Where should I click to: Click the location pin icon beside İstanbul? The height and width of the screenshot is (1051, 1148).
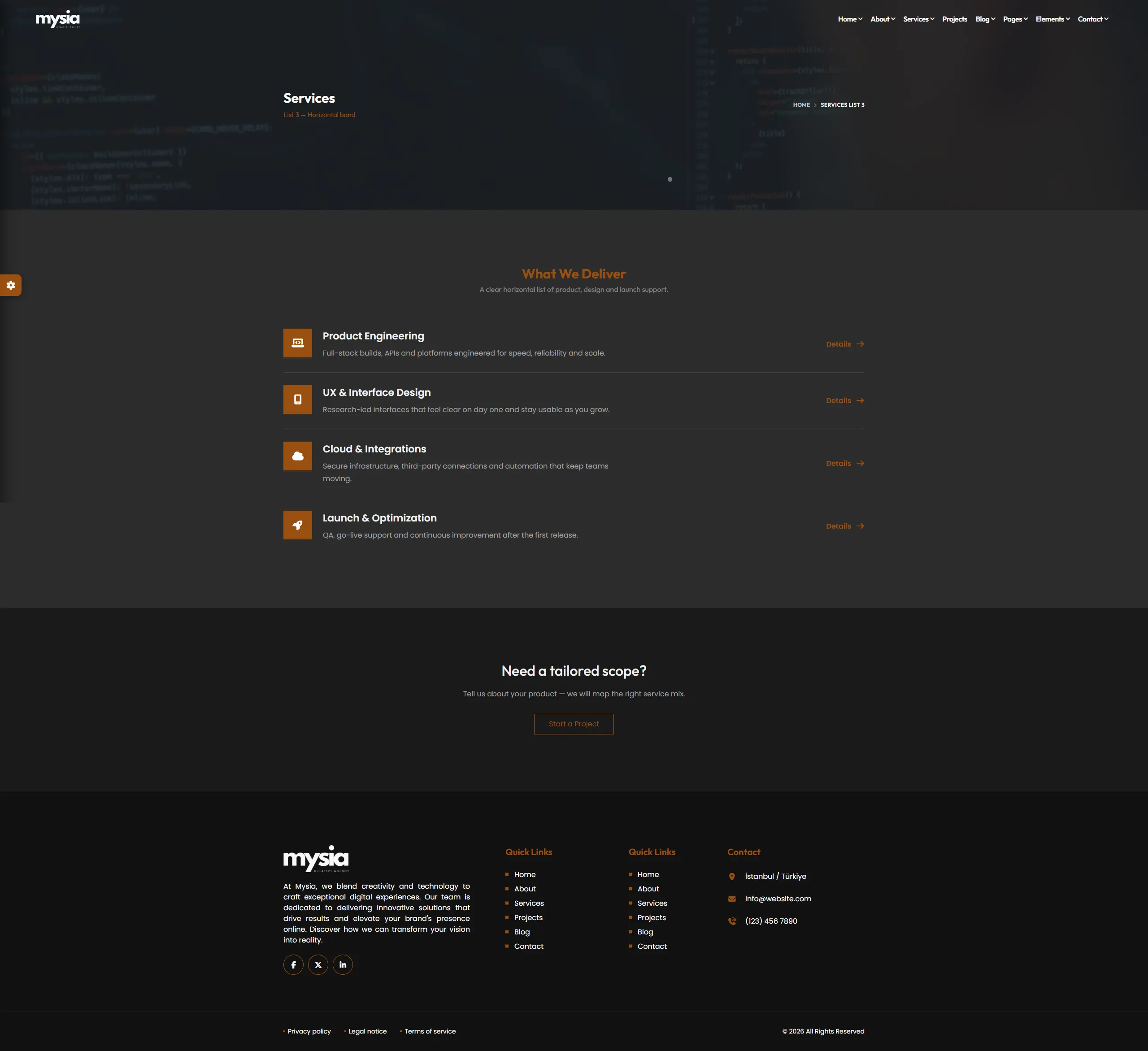[732, 876]
